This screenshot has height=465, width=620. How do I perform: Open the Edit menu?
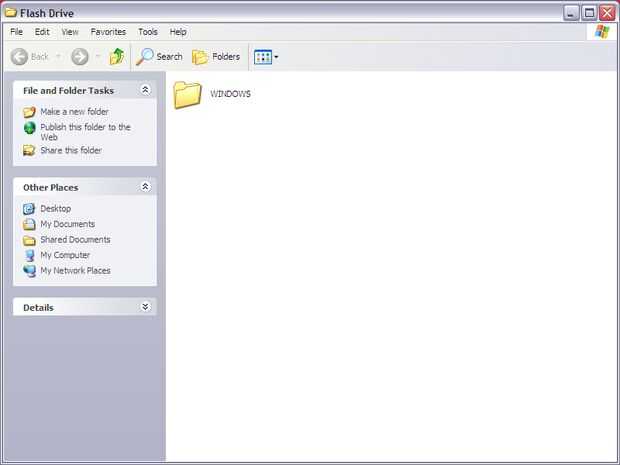point(42,32)
